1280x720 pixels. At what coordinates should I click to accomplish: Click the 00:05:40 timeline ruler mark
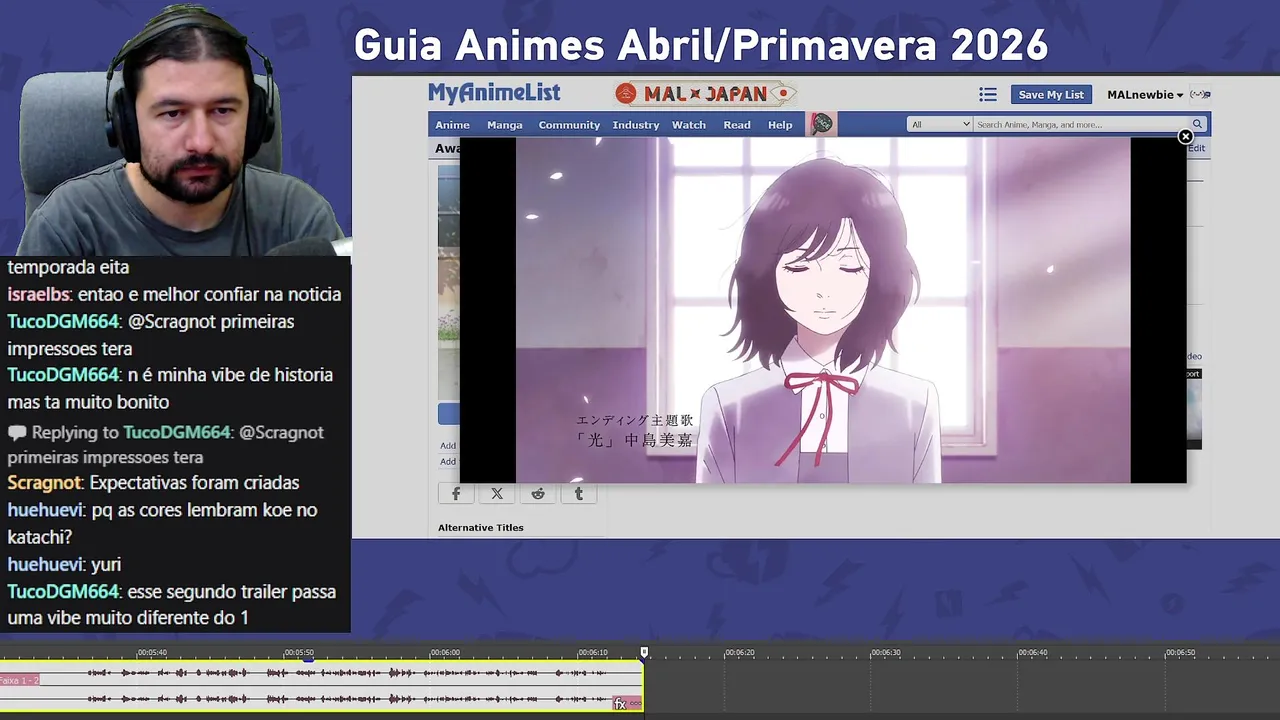[x=152, y=652]
